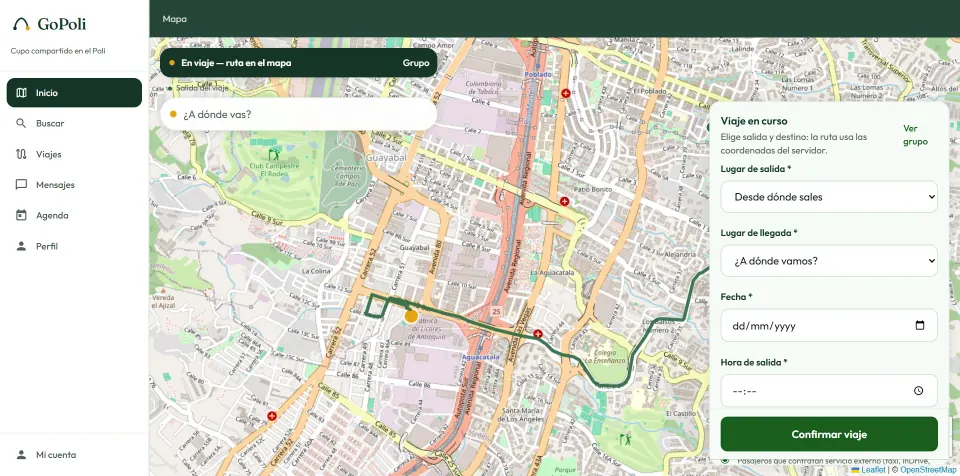Viewport: 960px width, 476px height.
Task: Click the hospital marker near Poblado station
Action: pyautogui.click(x=566, y=93)
